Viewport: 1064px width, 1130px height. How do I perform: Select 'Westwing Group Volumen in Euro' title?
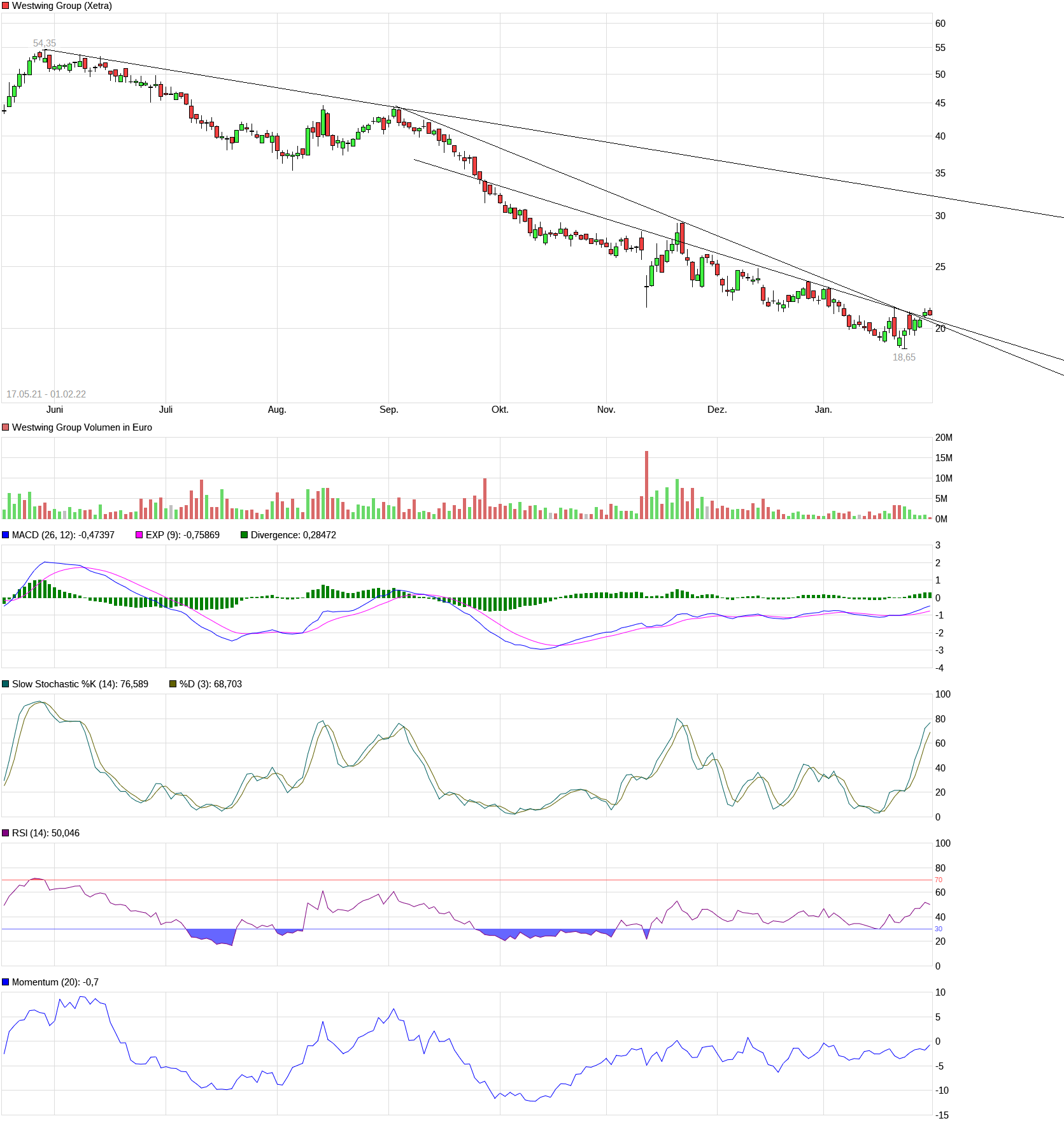[82, 427]
